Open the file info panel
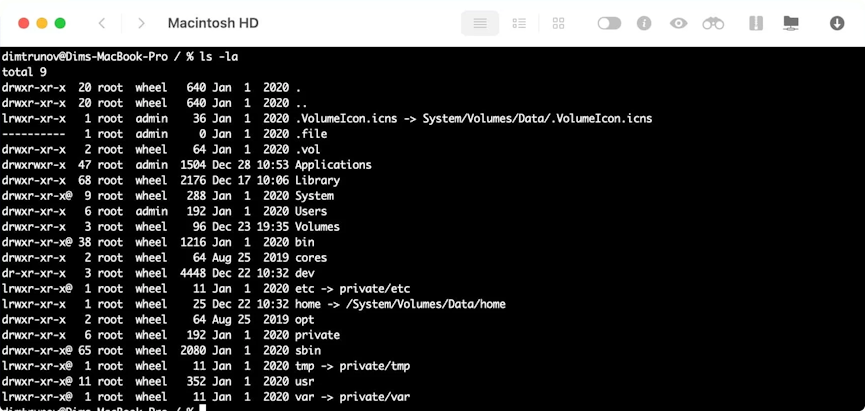Image resolution: width=865 pixels, height=411 pixels. tap(644, 23)
